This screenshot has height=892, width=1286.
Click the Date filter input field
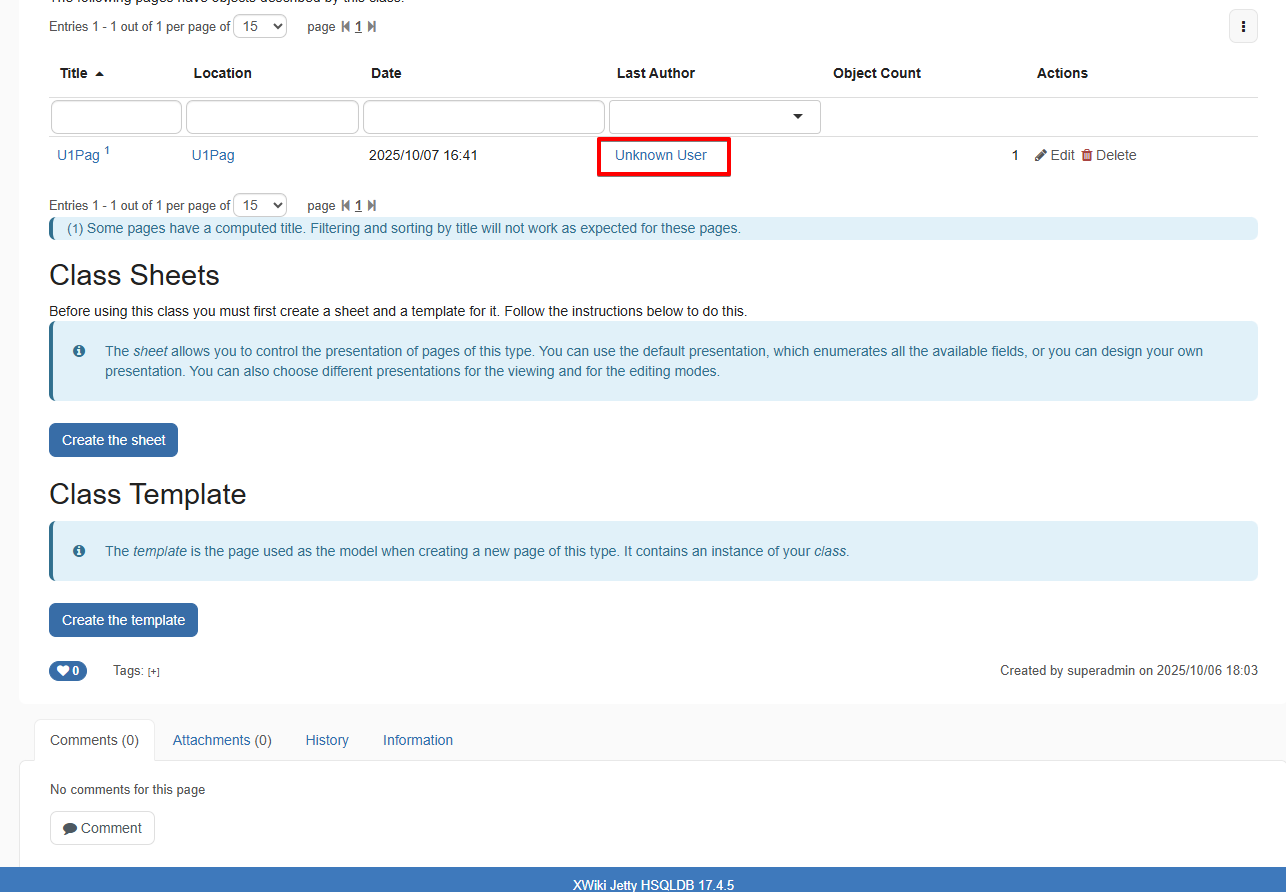pos(483,117)
